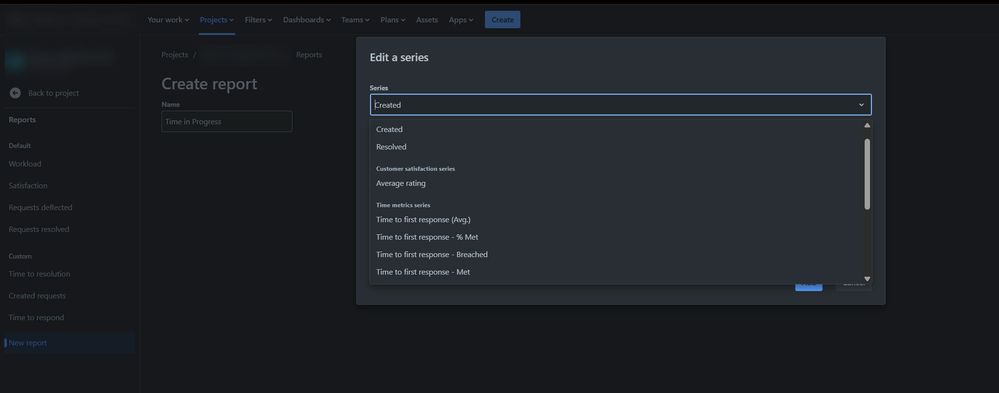Click the blue Create button

point(503,20)
